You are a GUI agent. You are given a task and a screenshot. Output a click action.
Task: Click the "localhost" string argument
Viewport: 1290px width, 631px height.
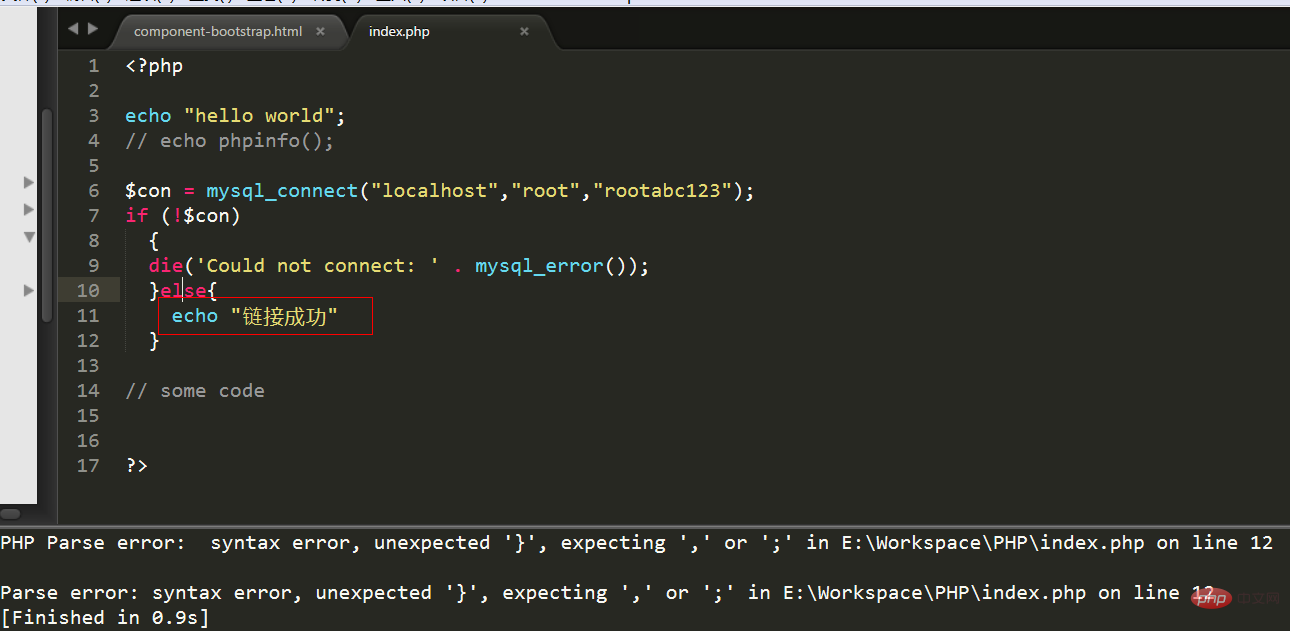(x=434, y=191)
